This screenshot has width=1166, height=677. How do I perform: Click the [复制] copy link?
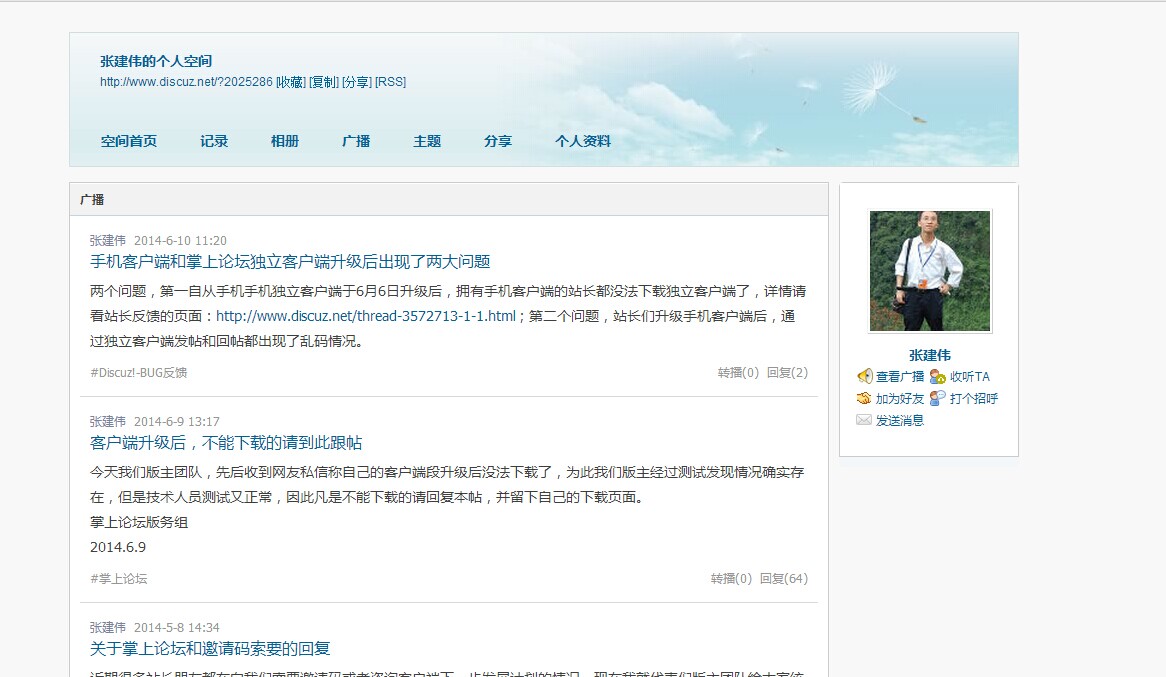[x=323, y=82]
